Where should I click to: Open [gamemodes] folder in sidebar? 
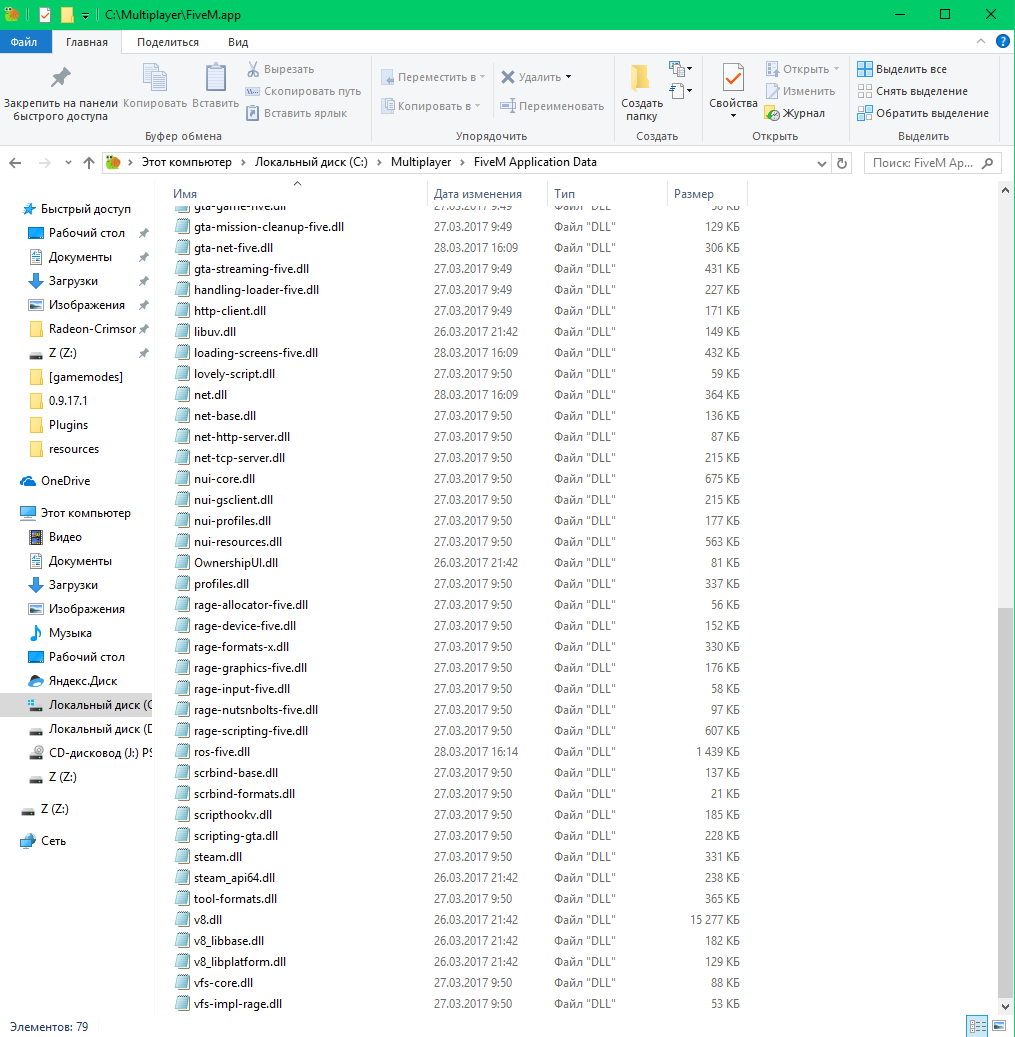click(x=77, y=377)
